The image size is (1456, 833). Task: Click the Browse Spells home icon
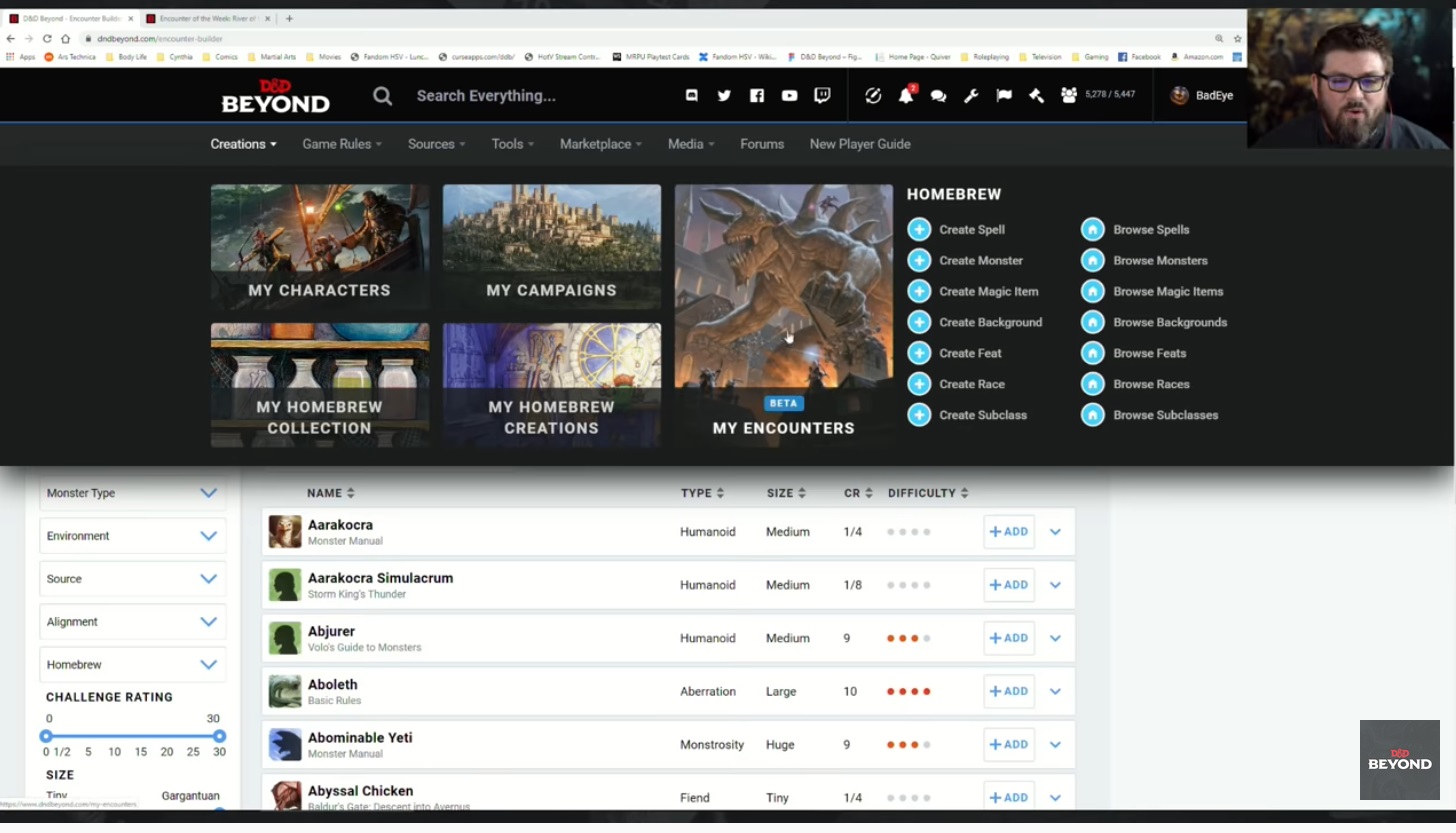pos(1093,229)
